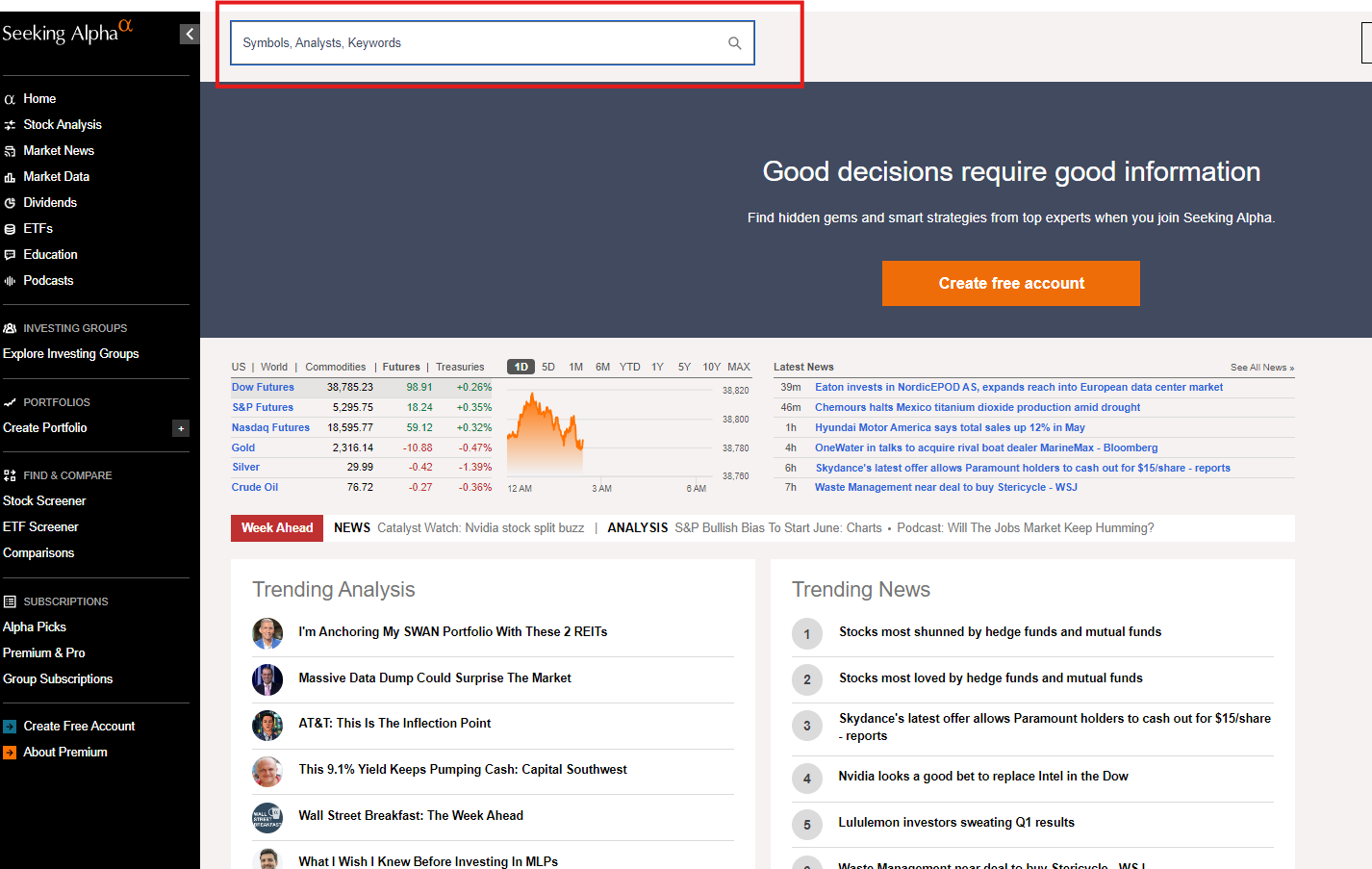Select the 5D chart range
The width and height of the screenshot is (1372, 869).
548,367
